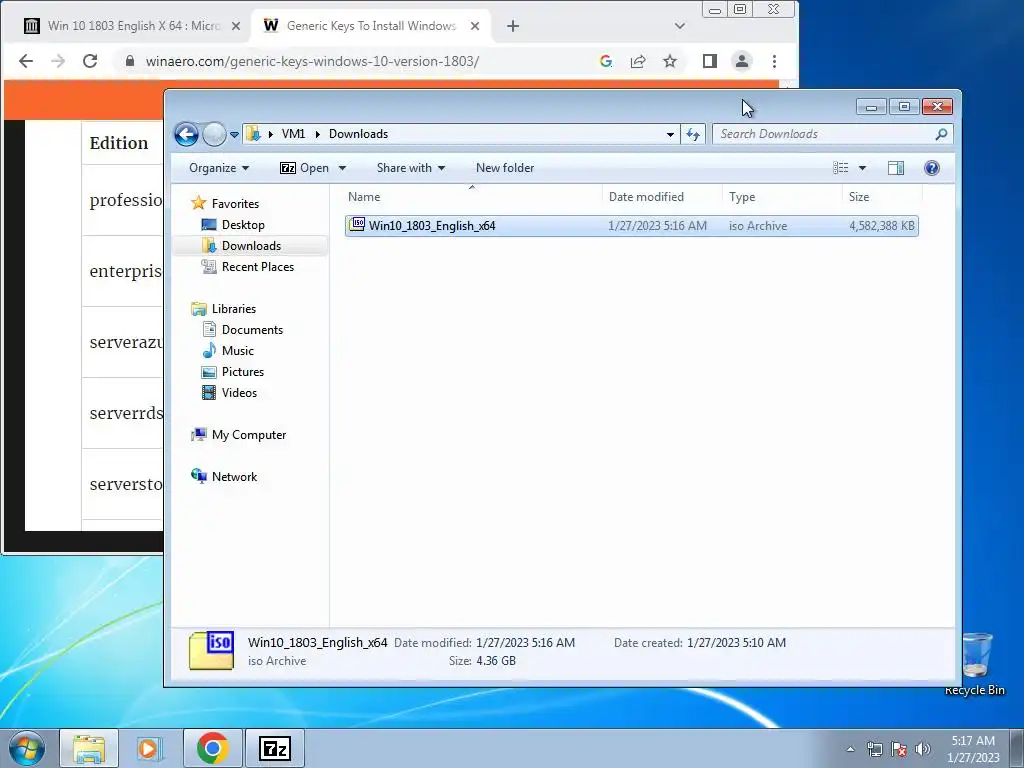Select Favorites in navigation pane

click(225, 204)
